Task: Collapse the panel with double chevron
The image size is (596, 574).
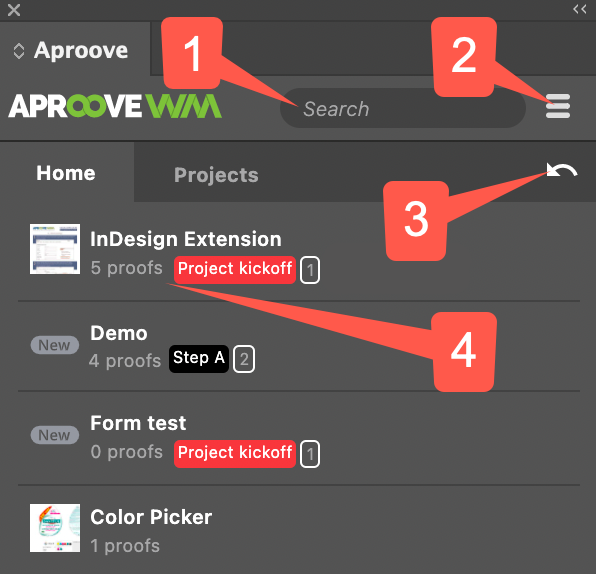Action: pos(580,9)
